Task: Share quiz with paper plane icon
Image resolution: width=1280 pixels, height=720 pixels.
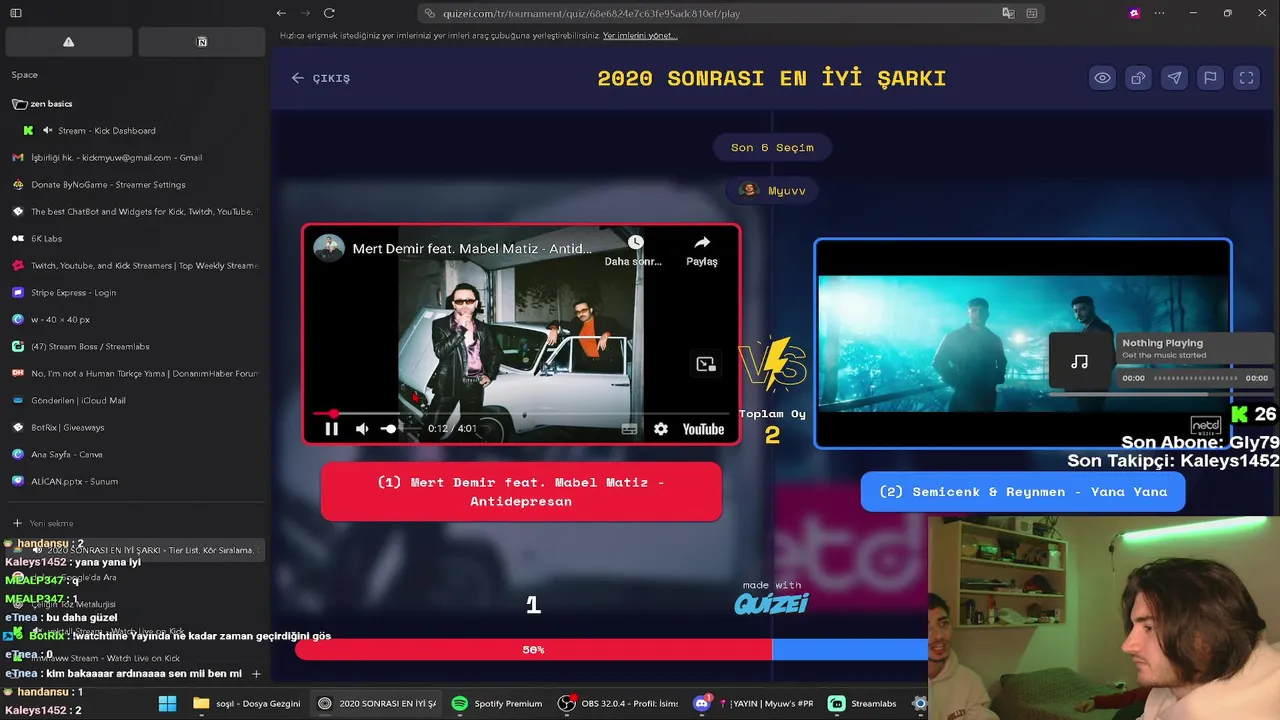Action: click(1174, 78)
